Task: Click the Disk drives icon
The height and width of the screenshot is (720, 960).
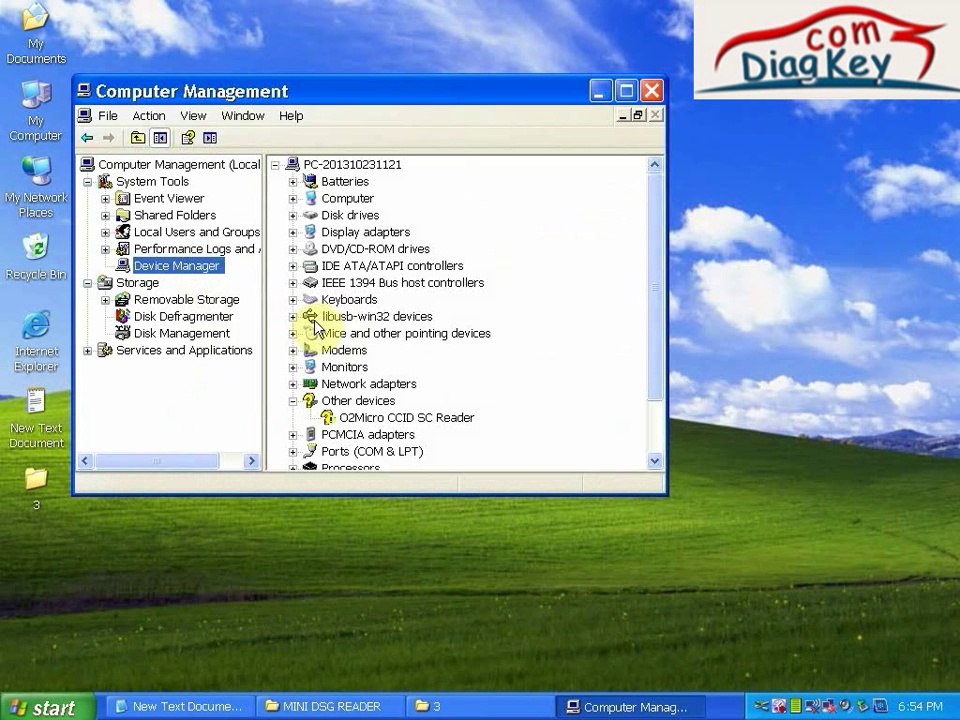Action: click(x=310, y=215)
